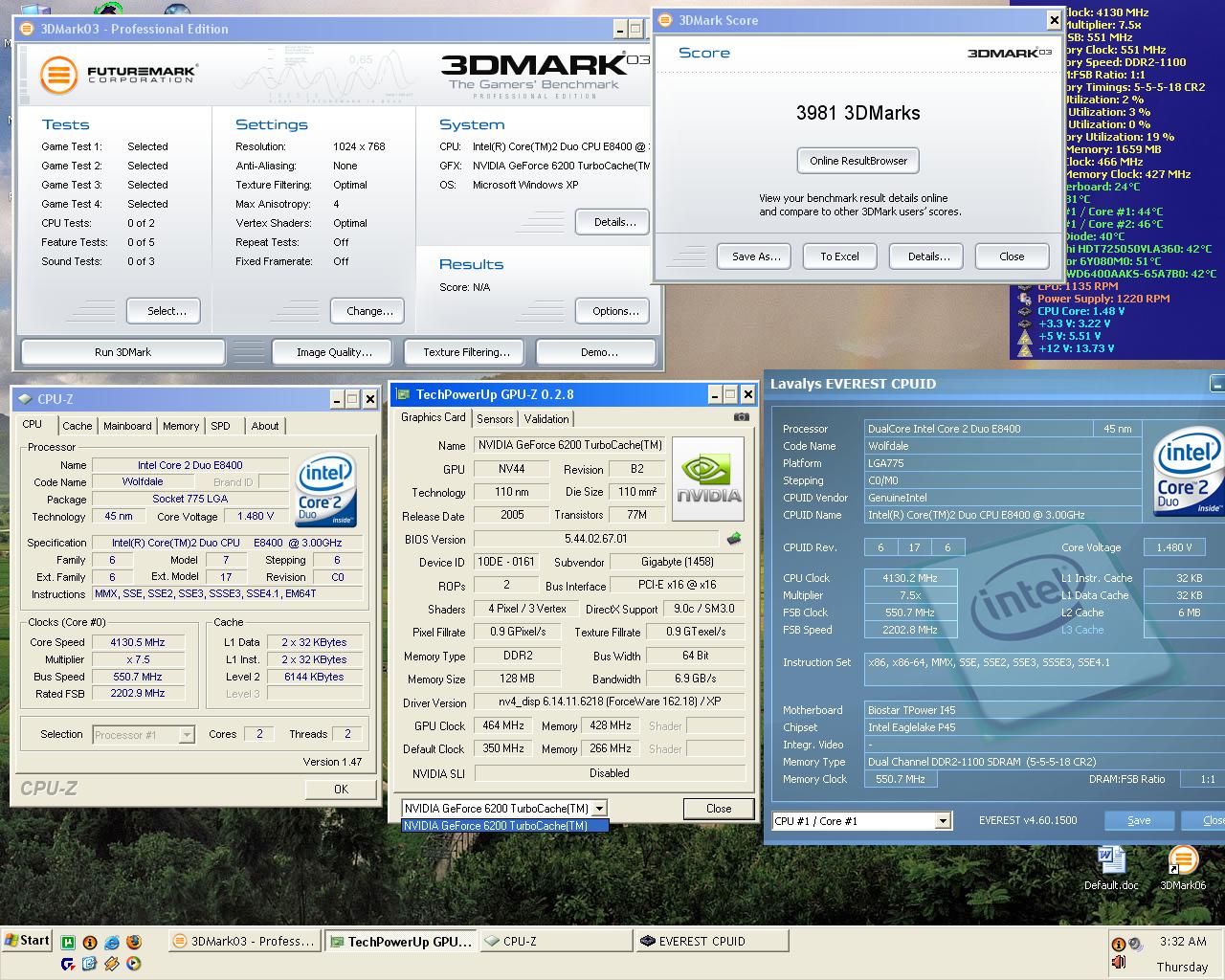Export score with To Excel button
The height and width of the screenshot is (980, 1225).
839,256
